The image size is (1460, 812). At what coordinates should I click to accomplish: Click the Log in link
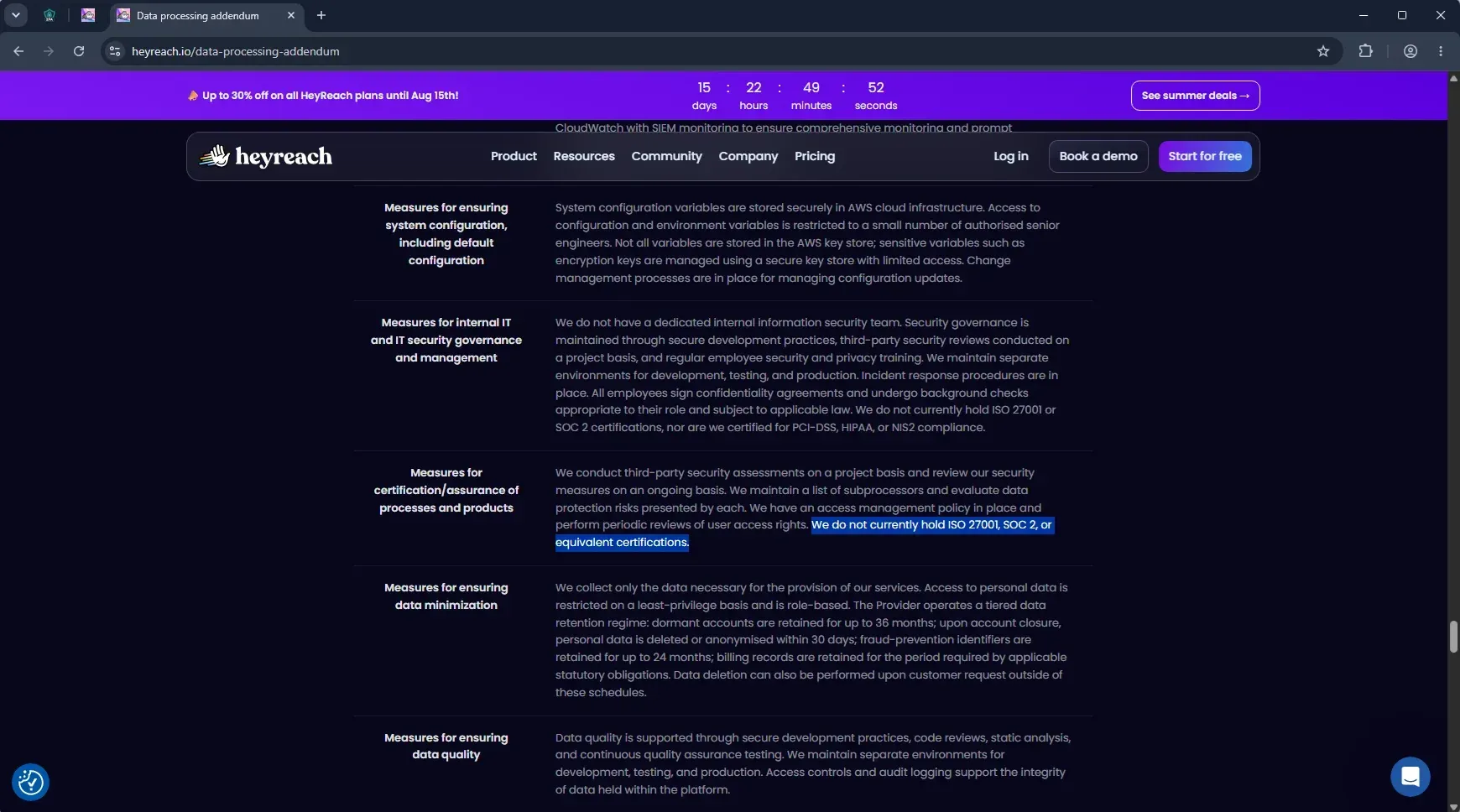(1011, 156)
